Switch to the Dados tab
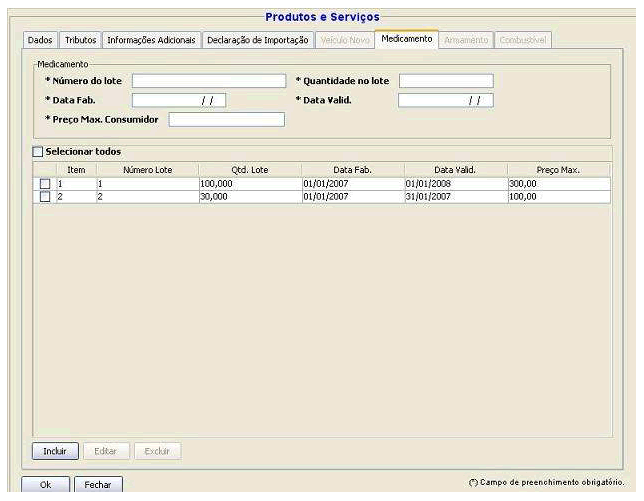The height and width of the screenshot is (501, 644). click(40, 40)
